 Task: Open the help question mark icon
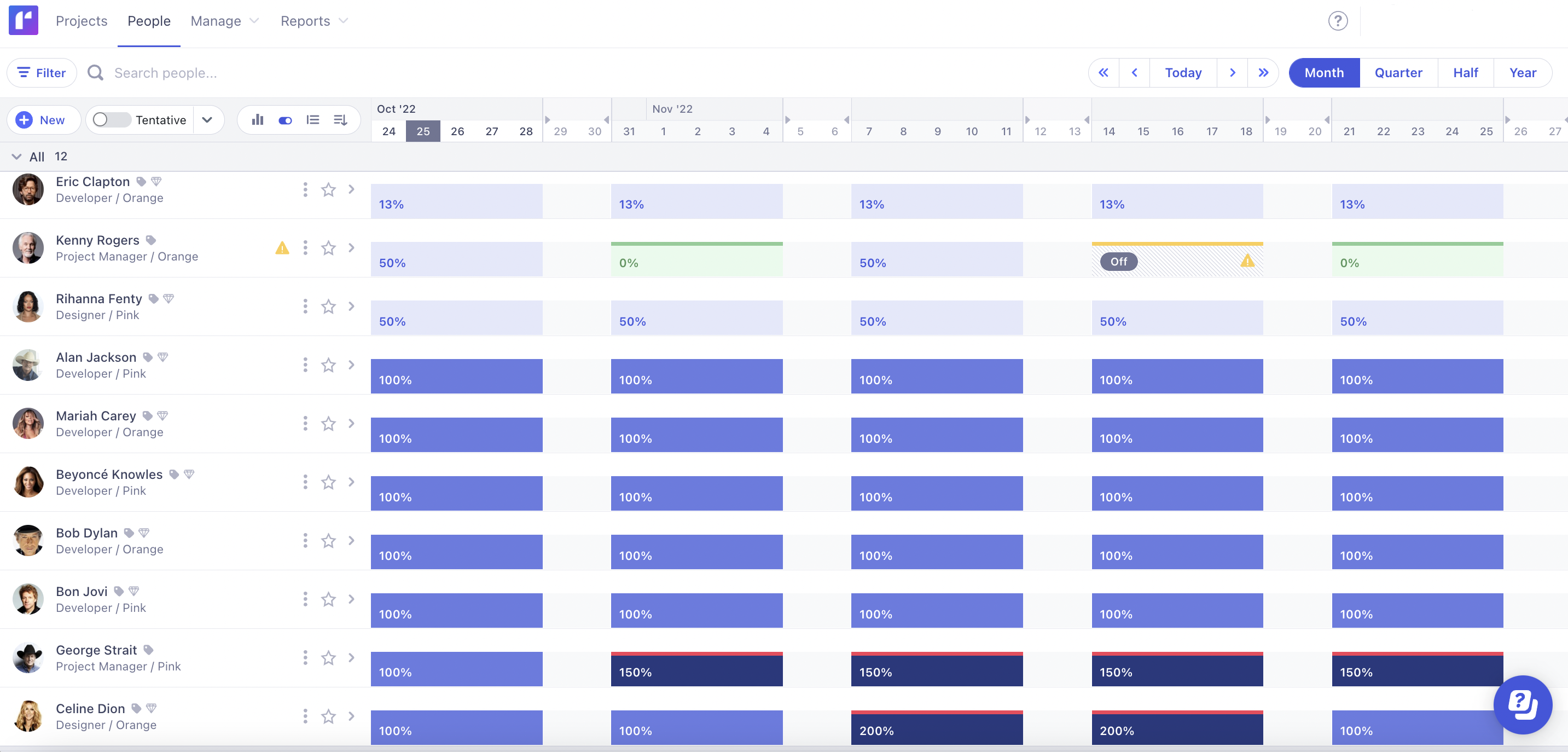coord(1337,21)
